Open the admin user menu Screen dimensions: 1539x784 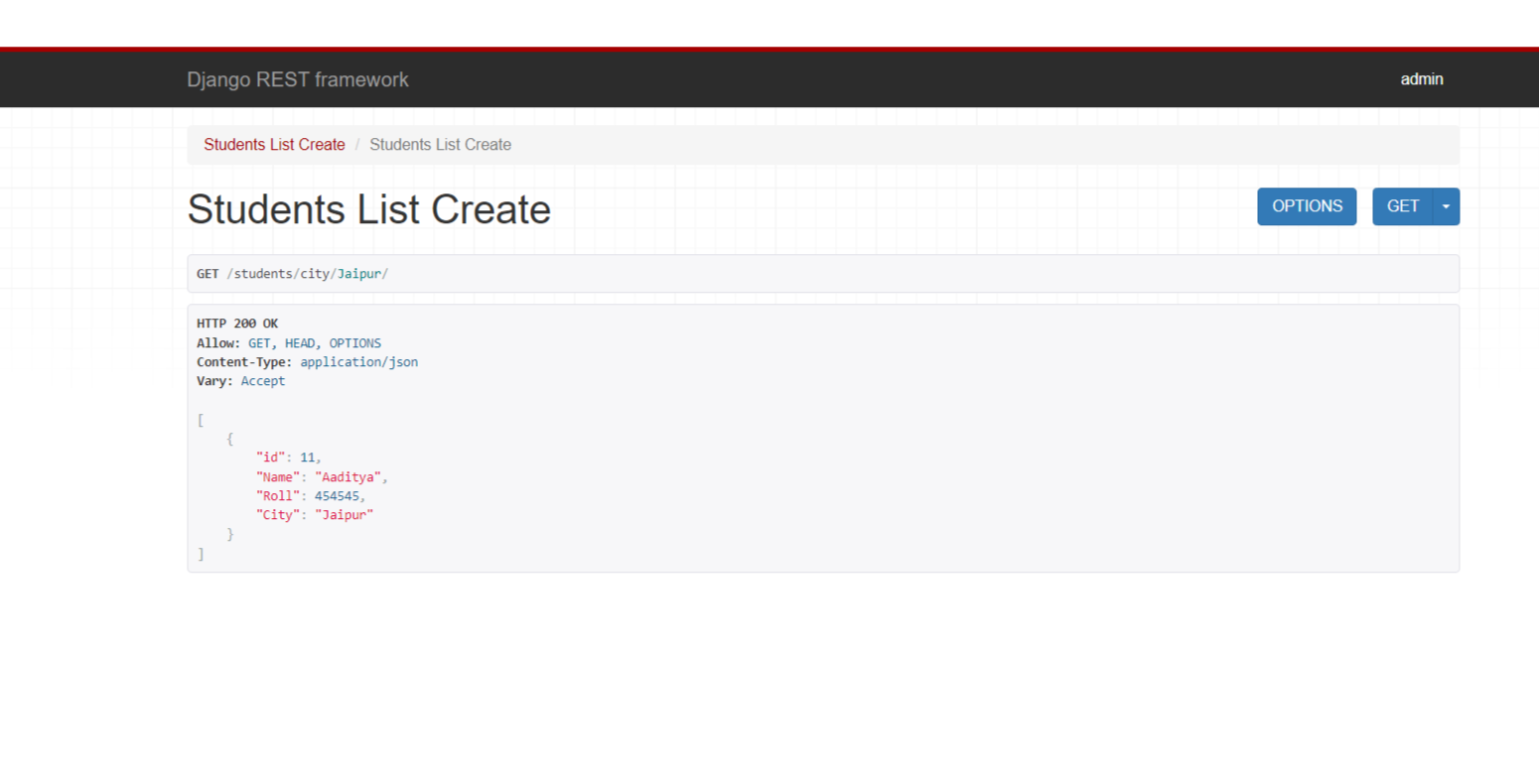pyautogui.click(x=1421, y=79)
